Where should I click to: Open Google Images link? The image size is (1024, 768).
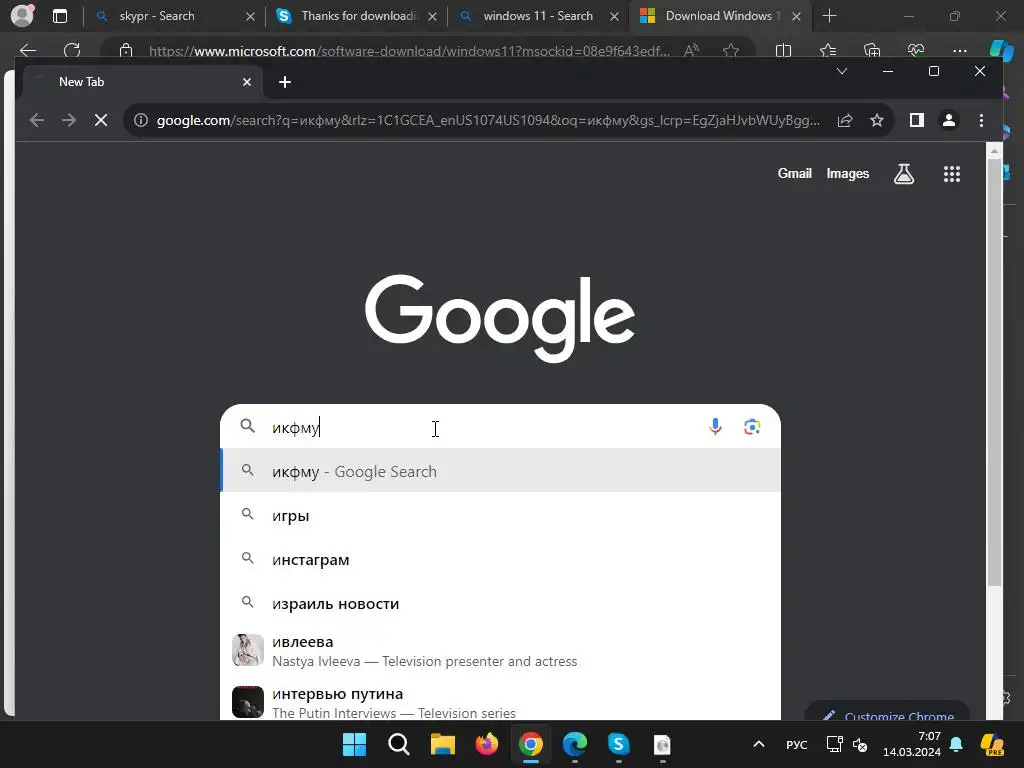tap(848, 174)
